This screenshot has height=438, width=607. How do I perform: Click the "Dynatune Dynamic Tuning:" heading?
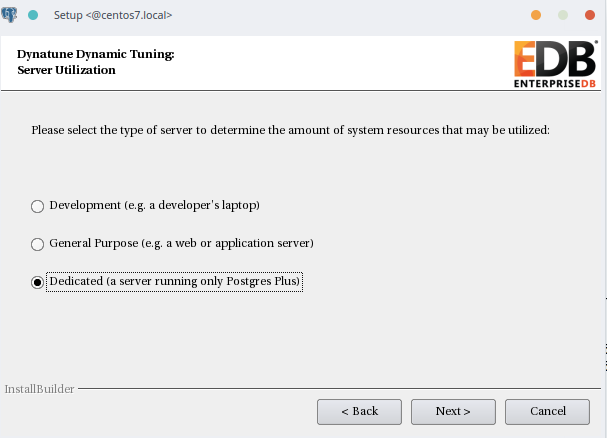(96, 54)
